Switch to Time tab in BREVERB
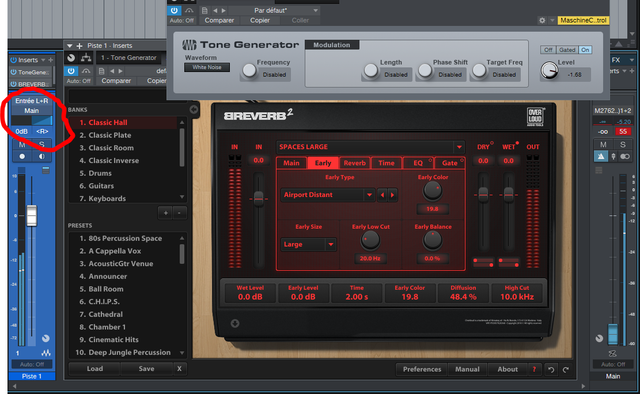The image size is (640, 394). tap(386, 163)
